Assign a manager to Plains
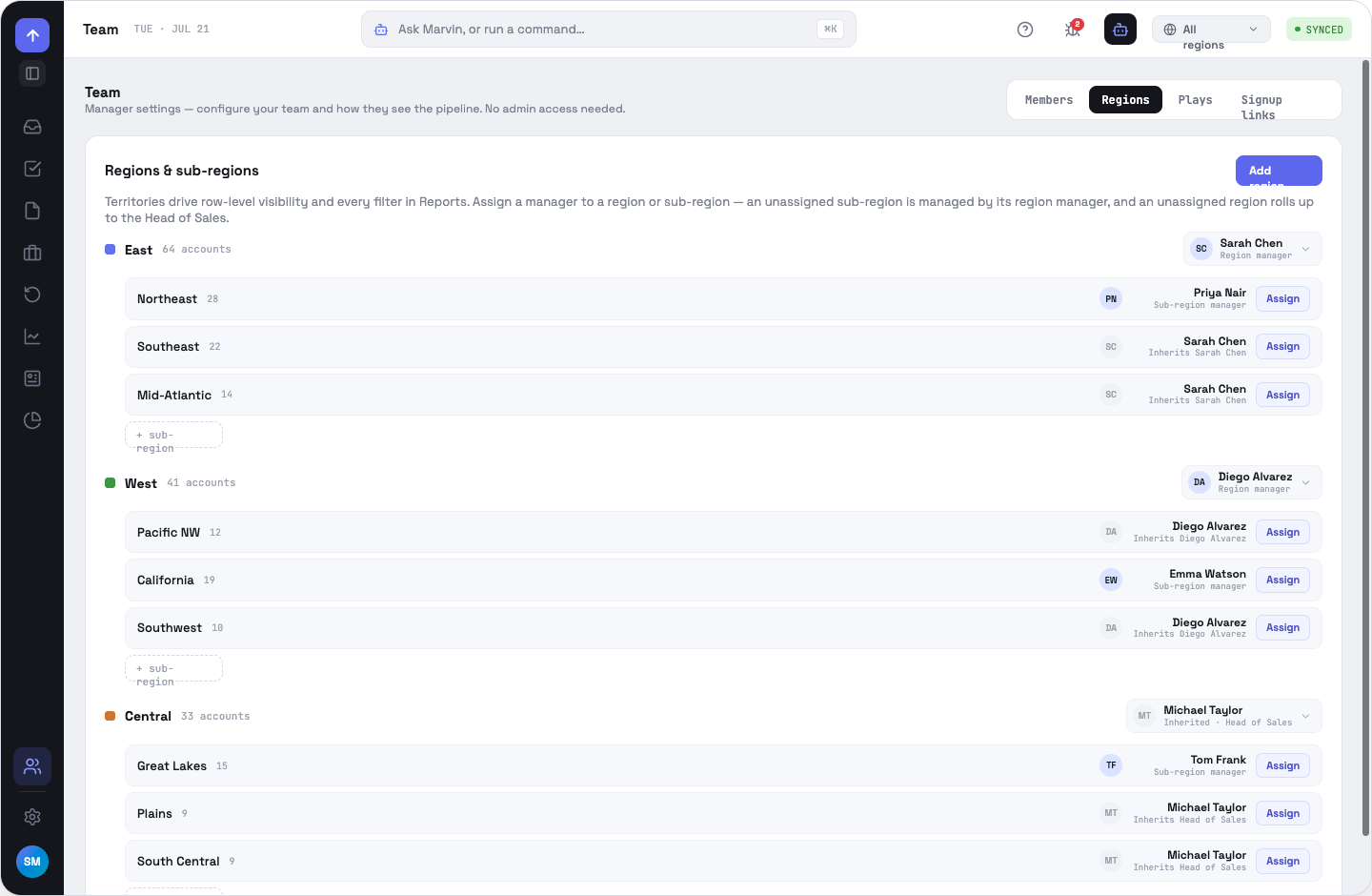Image resolution: width=1372 pixels, height=896 pixels. click(x=1282, y=814)
